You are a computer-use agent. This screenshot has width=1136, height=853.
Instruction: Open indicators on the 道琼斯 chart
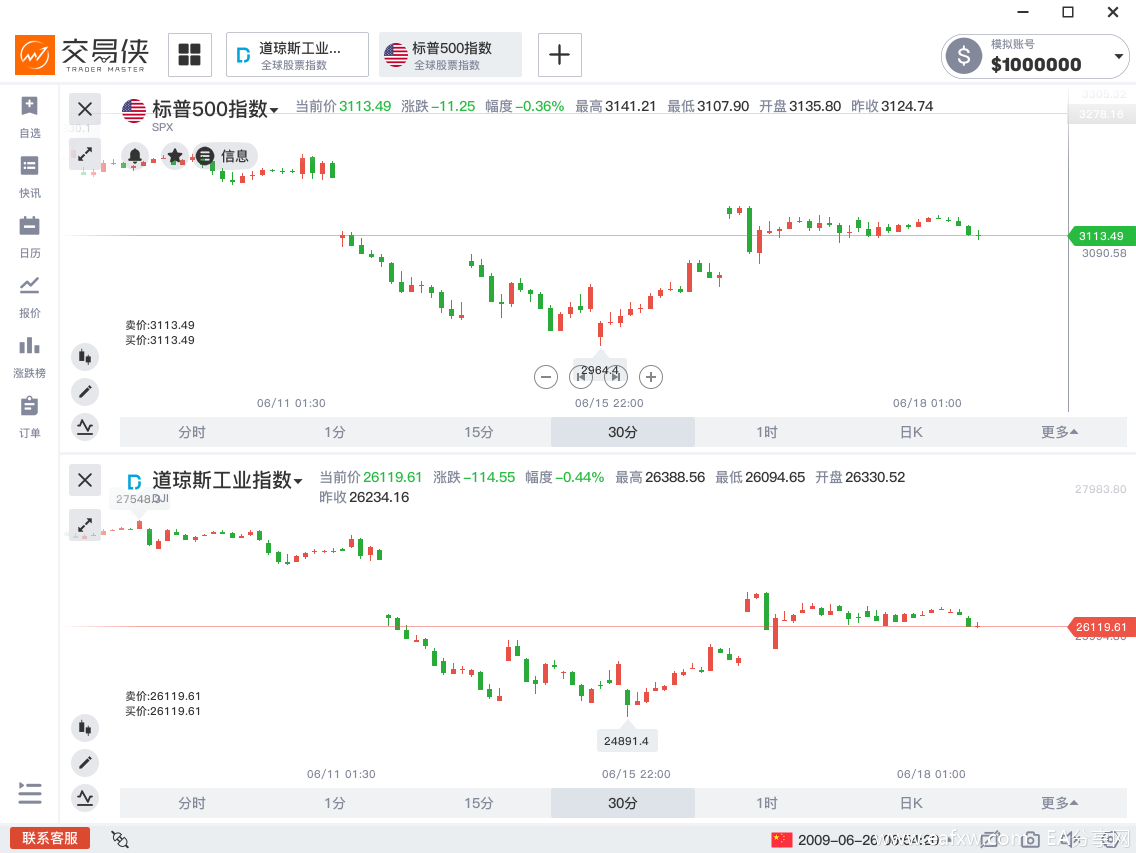click(x=85, y=798)
